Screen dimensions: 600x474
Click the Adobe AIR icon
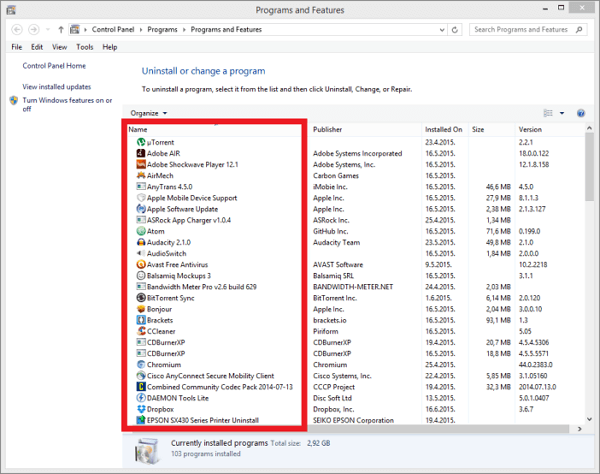pyautogui.click(x=139, y=153)
